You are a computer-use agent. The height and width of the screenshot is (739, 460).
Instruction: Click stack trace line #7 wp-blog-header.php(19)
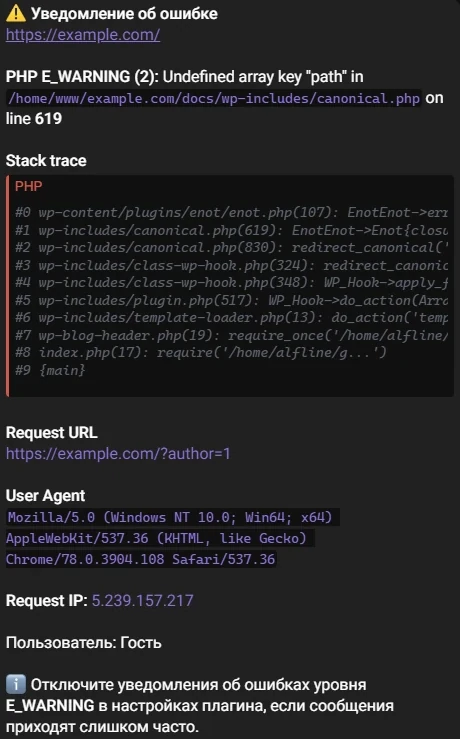point(232,335)
